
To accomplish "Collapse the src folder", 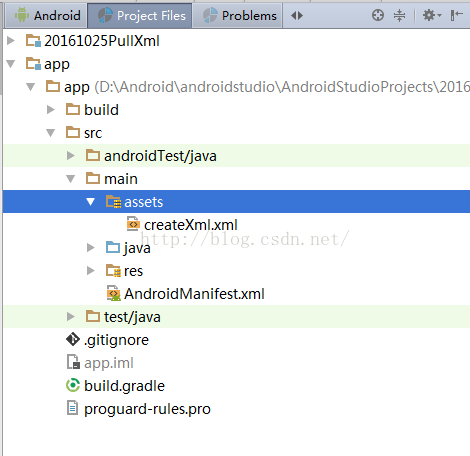I will pyautogui.click(x=51, y=133).
